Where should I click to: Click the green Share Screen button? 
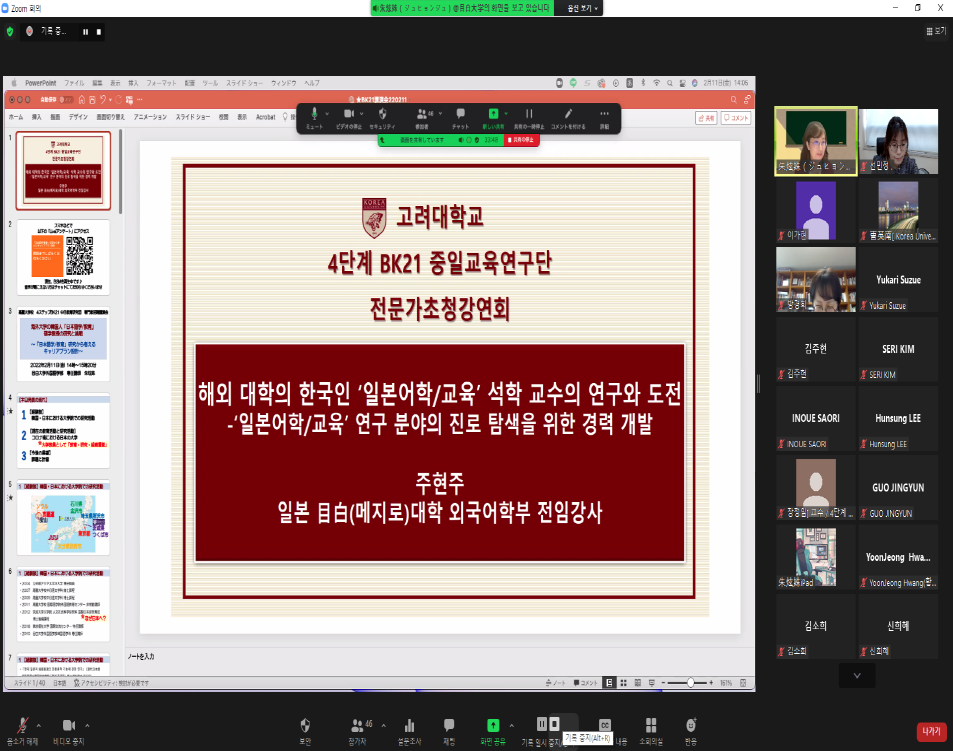pos(492,724)
